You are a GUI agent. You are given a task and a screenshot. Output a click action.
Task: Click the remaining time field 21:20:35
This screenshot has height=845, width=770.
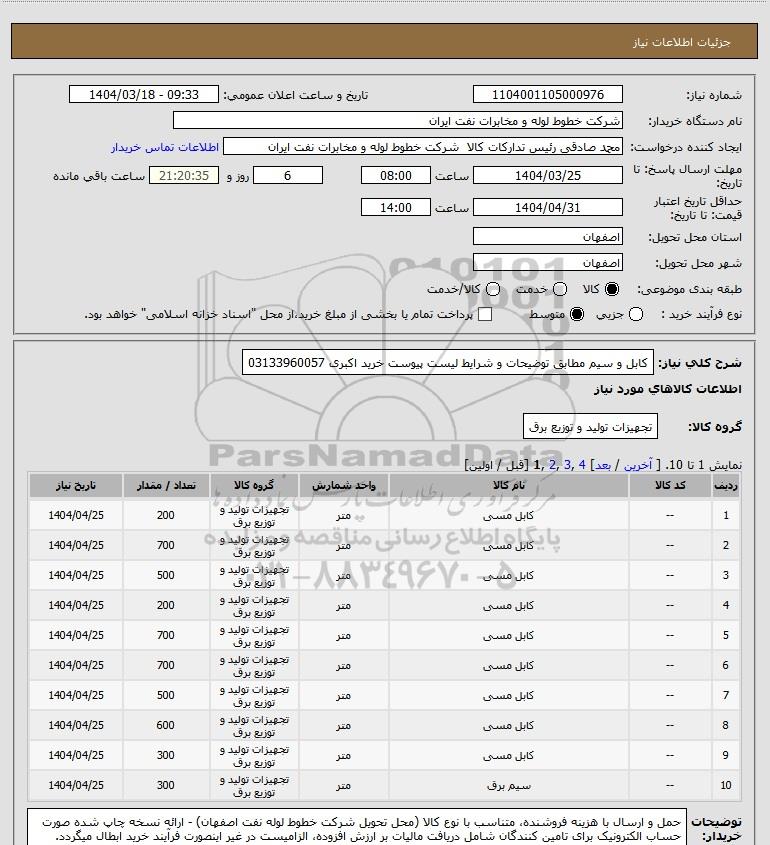click(x=184, y=176)
